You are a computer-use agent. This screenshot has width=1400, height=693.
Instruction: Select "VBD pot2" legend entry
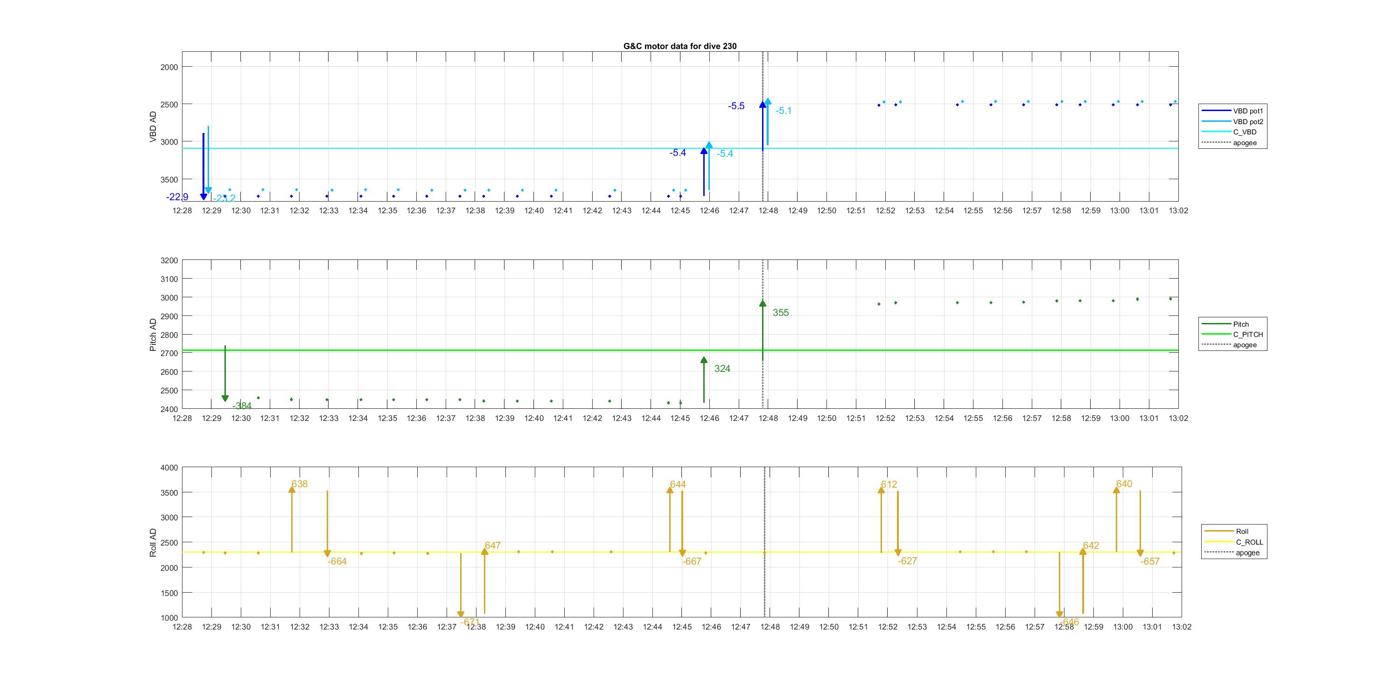point(1250,121)
